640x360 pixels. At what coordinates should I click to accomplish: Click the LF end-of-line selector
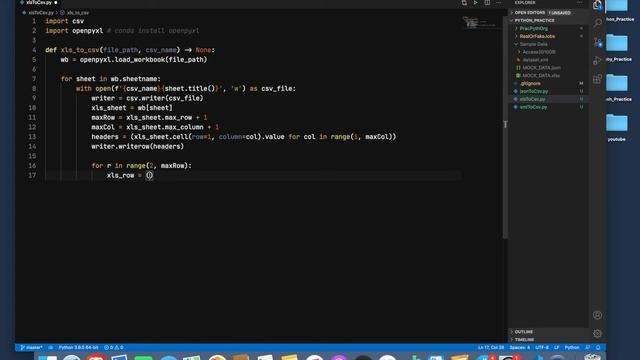[x=556, y=347]
